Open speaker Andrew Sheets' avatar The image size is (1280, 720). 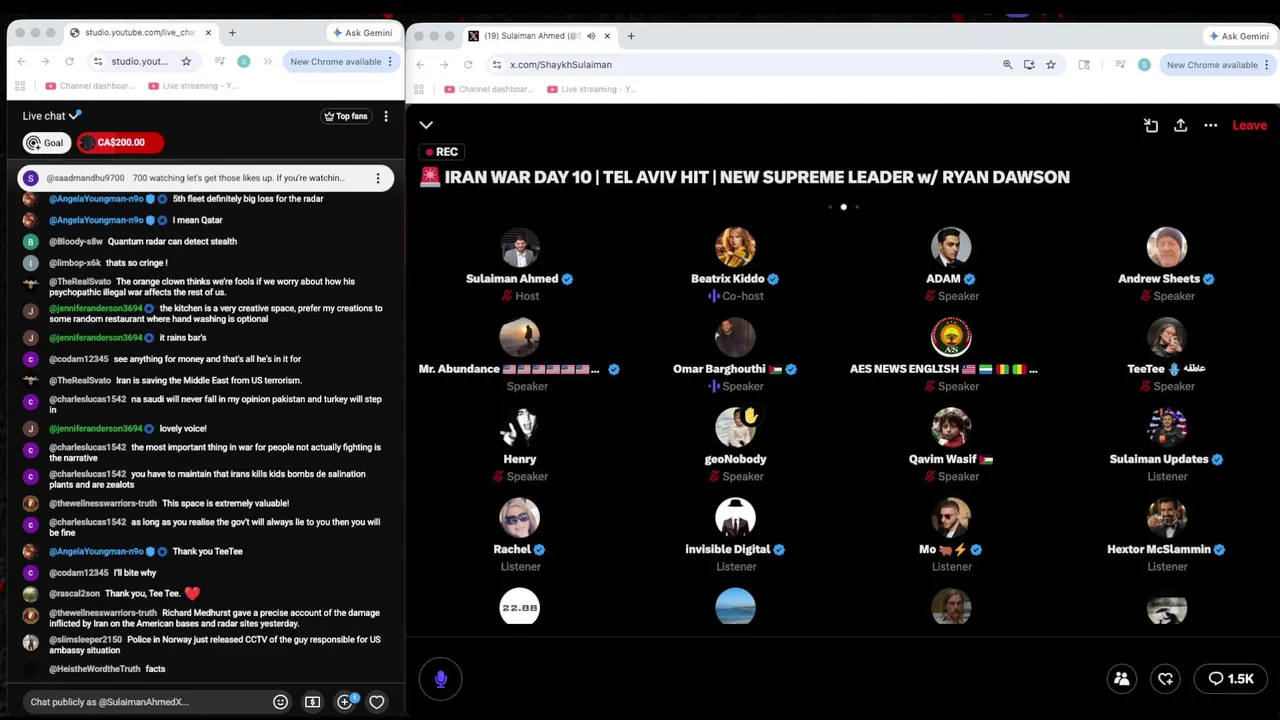point(1167,248)
